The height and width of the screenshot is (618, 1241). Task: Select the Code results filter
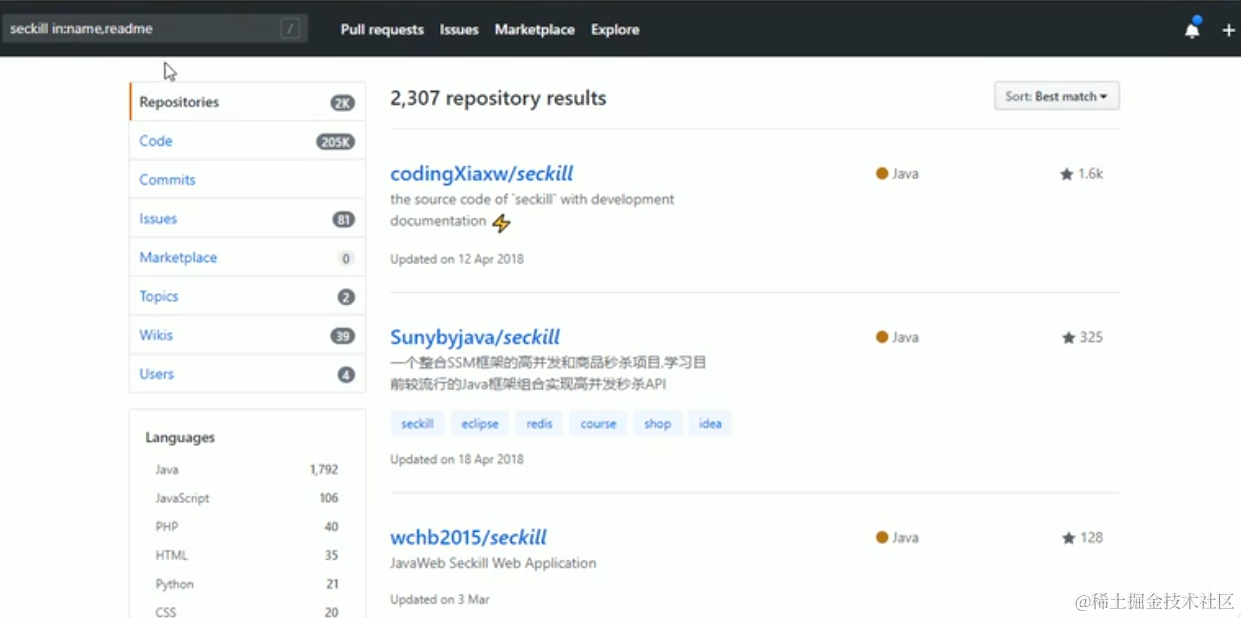(247, 141)
